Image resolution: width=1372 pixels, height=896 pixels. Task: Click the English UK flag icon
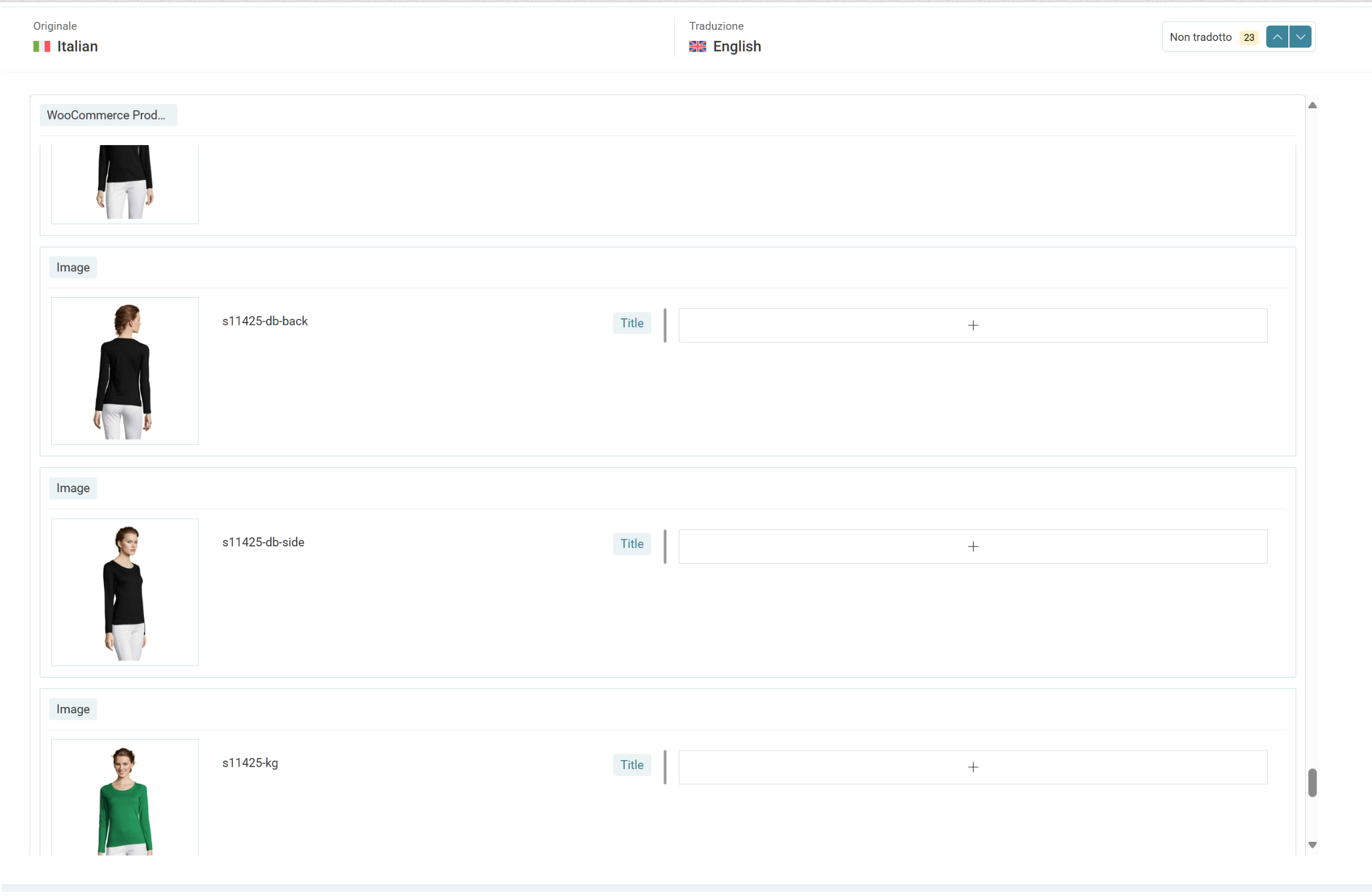(x=697, y=46)
